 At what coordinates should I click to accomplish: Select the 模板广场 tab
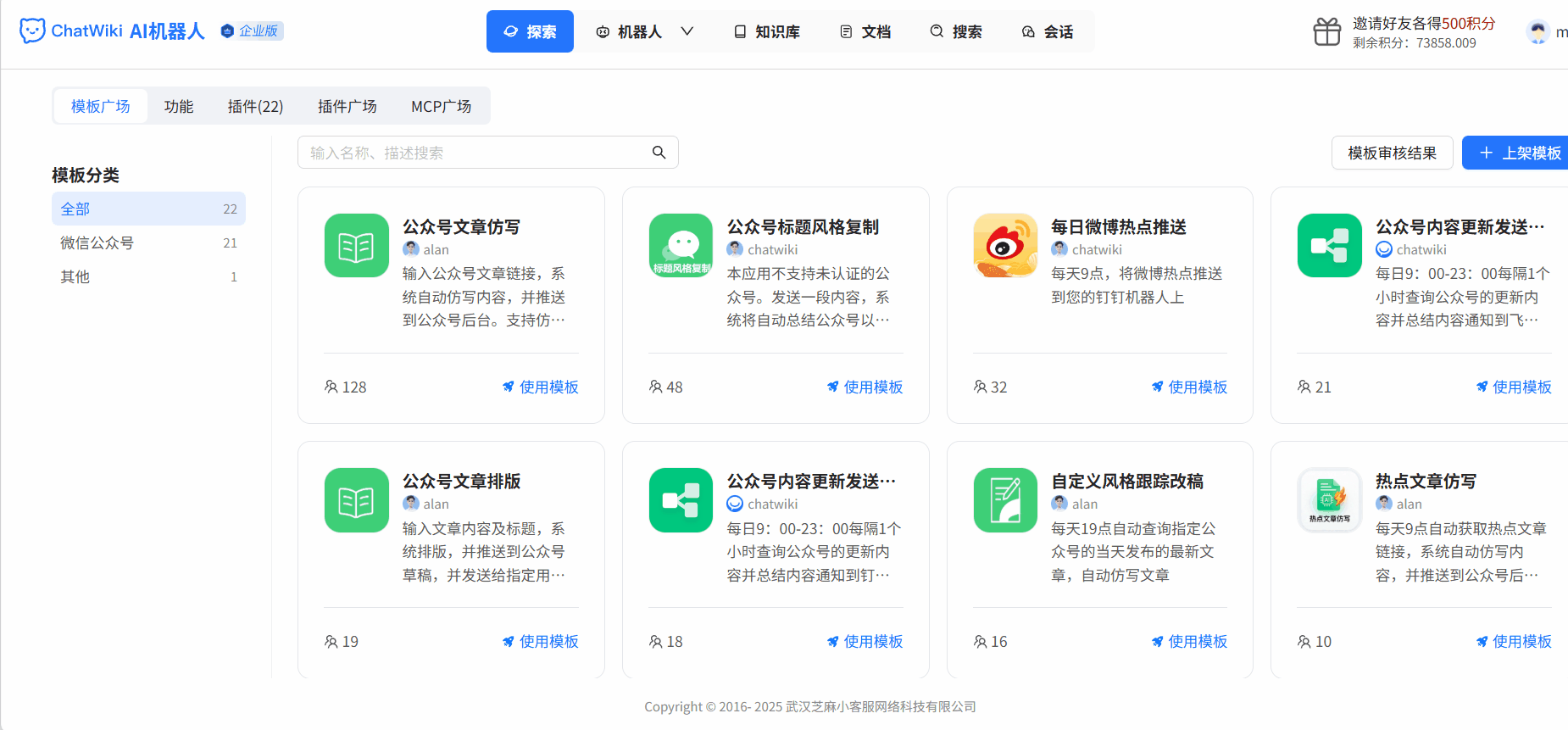coord(101,106)
